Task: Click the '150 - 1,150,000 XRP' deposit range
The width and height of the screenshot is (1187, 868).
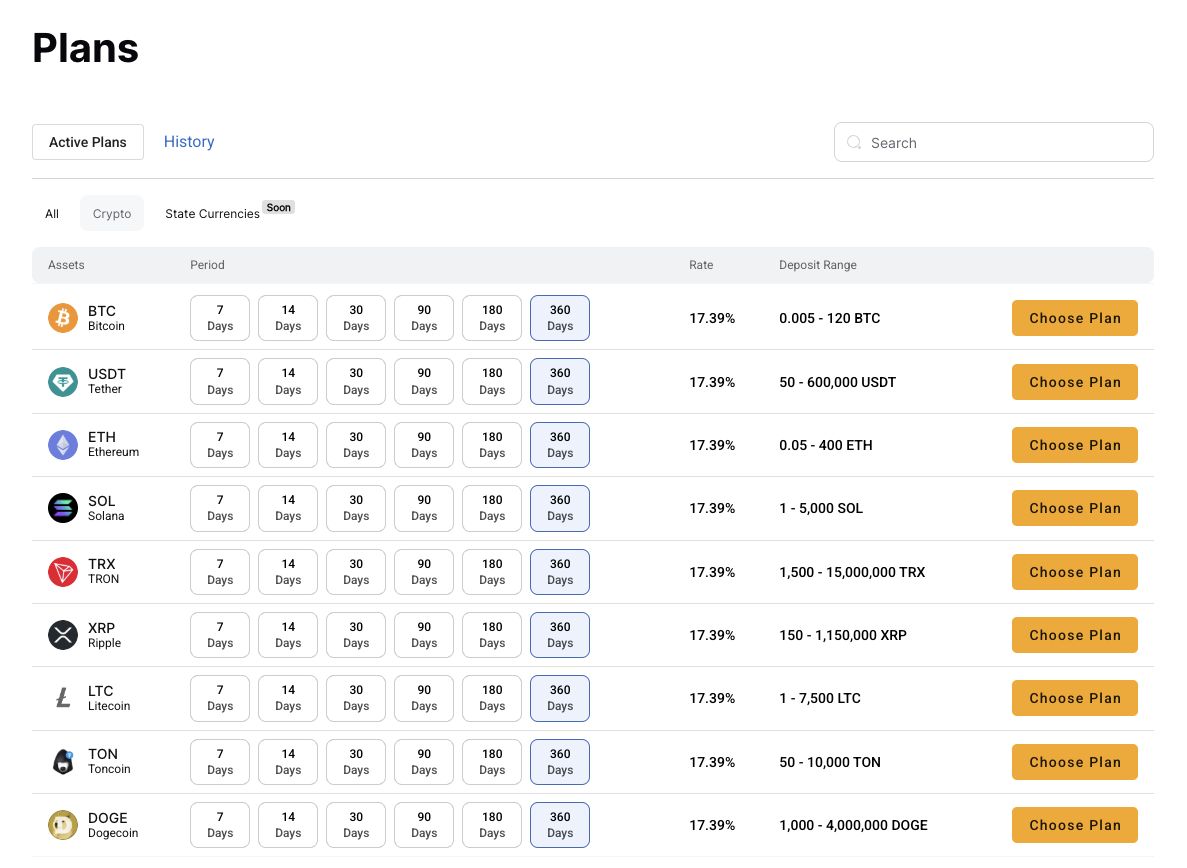Action: coord(843,635)
